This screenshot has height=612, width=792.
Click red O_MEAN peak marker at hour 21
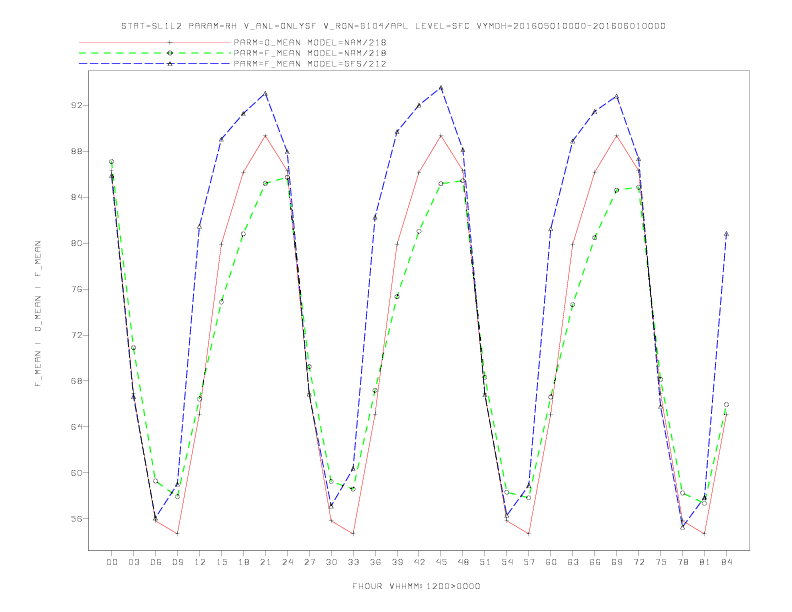click(x=265, y=136)
